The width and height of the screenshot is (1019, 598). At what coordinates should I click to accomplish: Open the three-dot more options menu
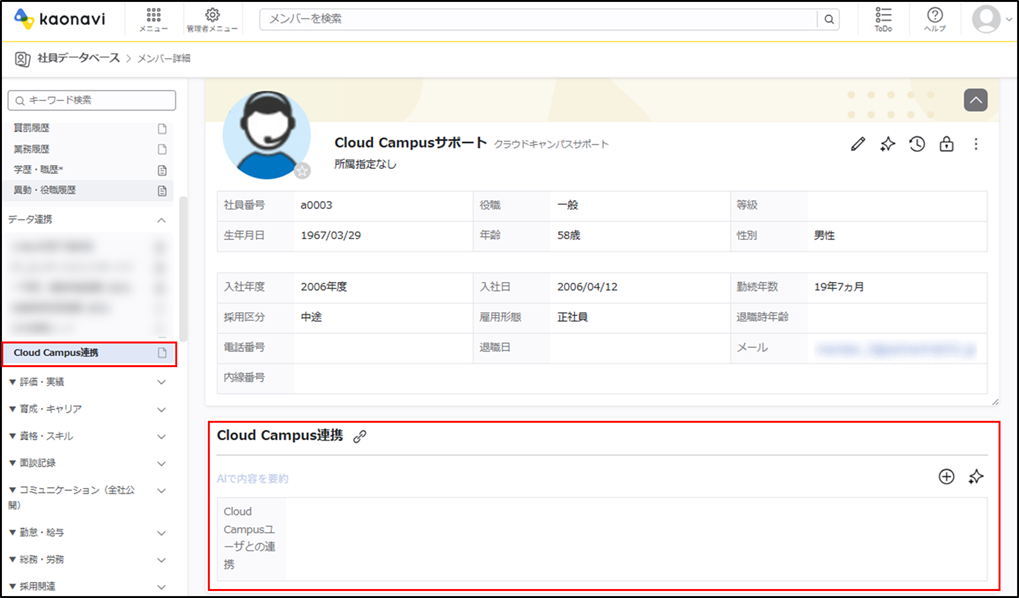975,144
